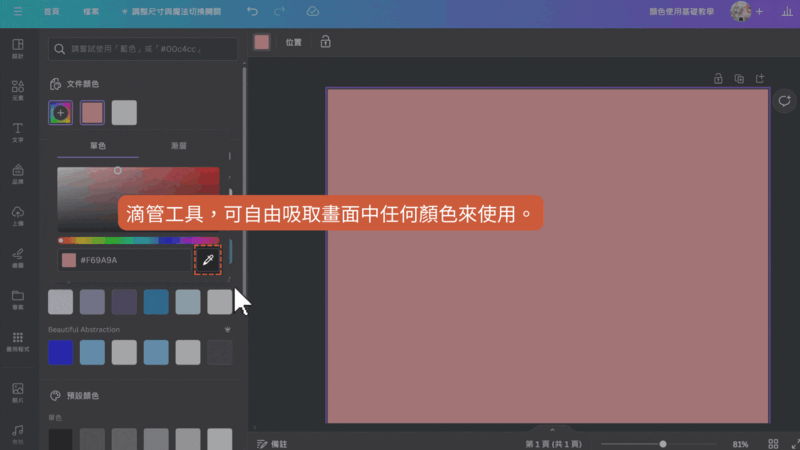Click the add new document color swatch

pos(60,113)
